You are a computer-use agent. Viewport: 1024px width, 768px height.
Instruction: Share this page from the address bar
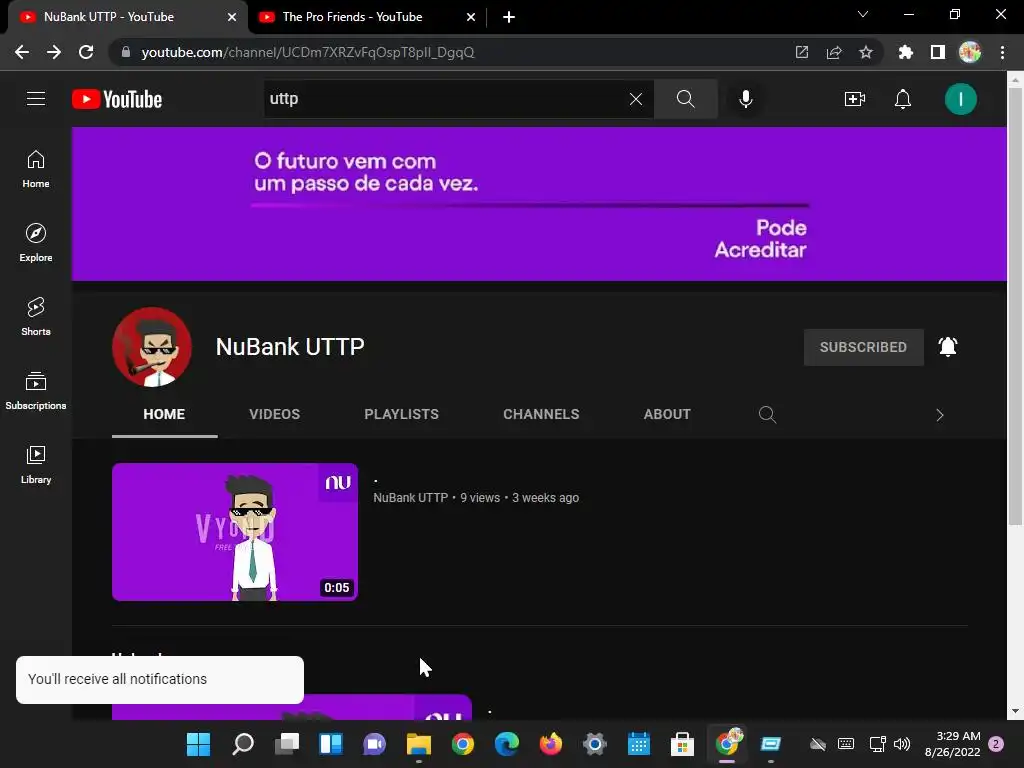point(833,52)
